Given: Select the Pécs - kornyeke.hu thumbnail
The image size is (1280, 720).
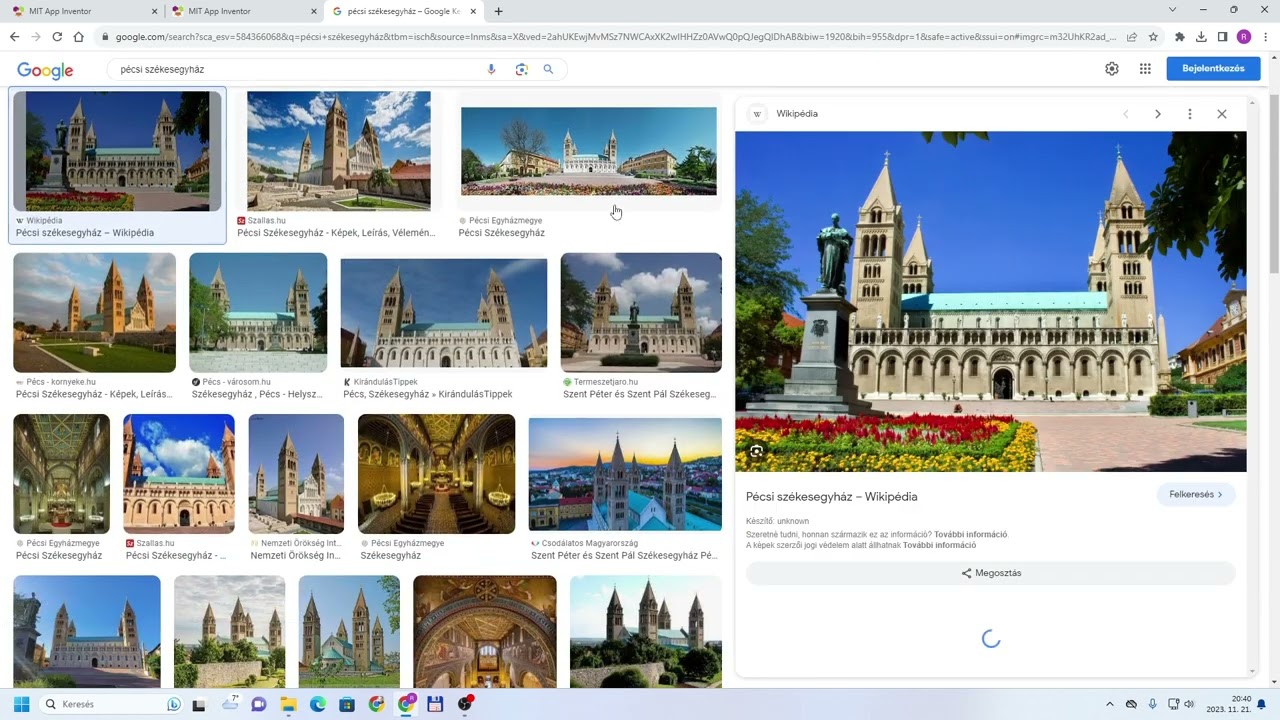Looking at the screenshot, I should [x=94, y=312].
